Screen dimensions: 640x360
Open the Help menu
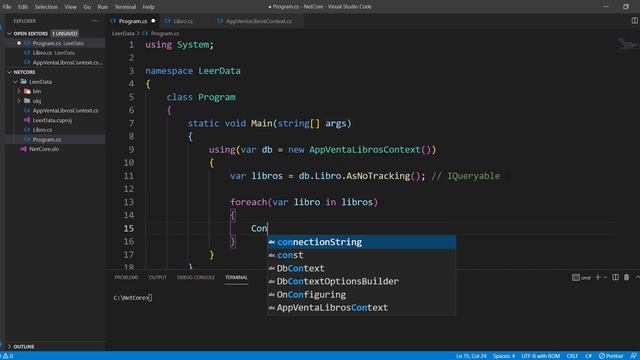click(149, 7)
